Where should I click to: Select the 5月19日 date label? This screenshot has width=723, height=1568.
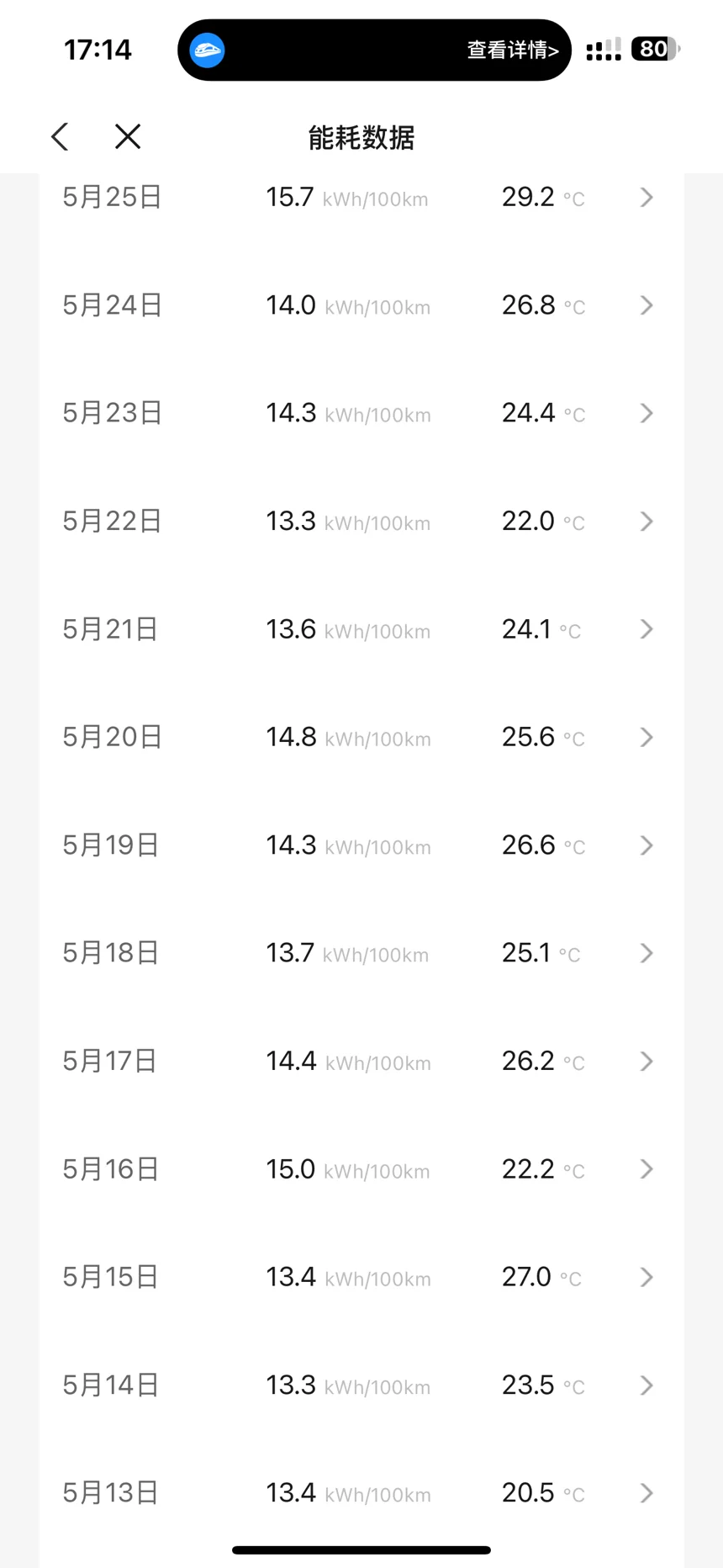tap(111, 845)
